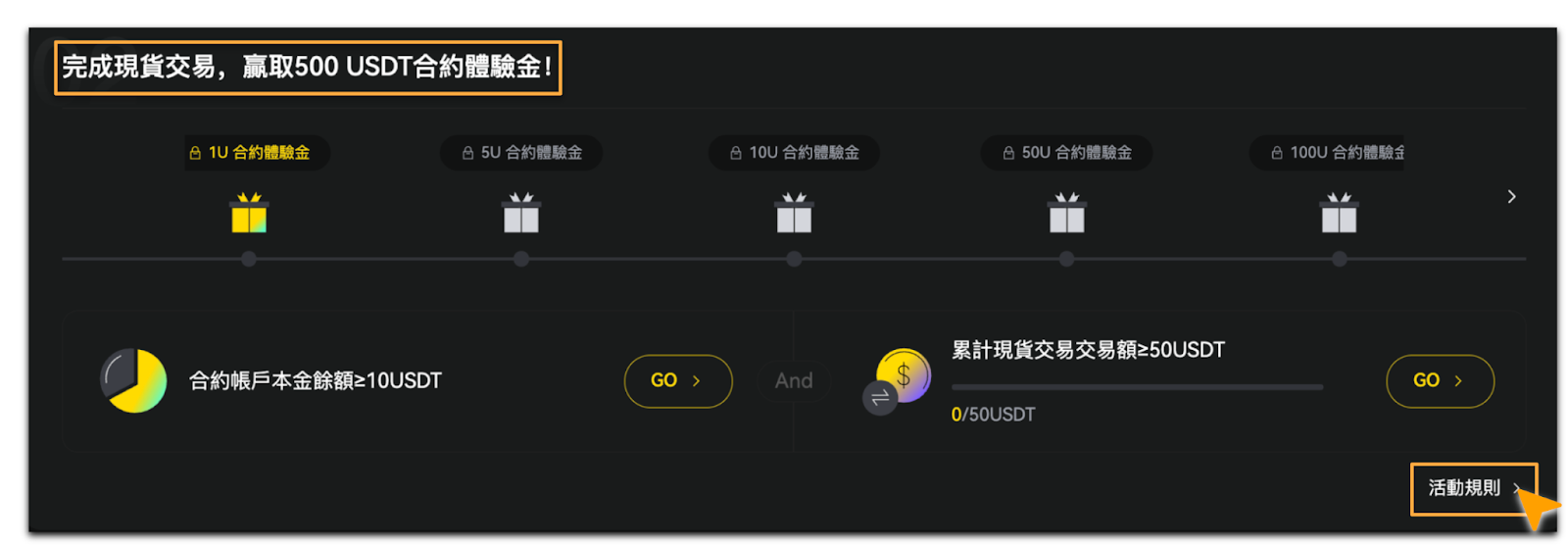Click GO button for futures account balance
The width and height of the screenshot is (1568, 546).
pos(678,381)
